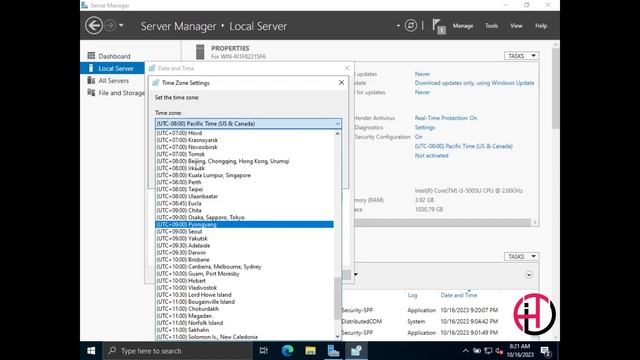This screenshot has height=360, width=640.
Task: Choose Beijing, Chongqing, Hong Kong, Urumqi zone
Action: click(245, 161)
